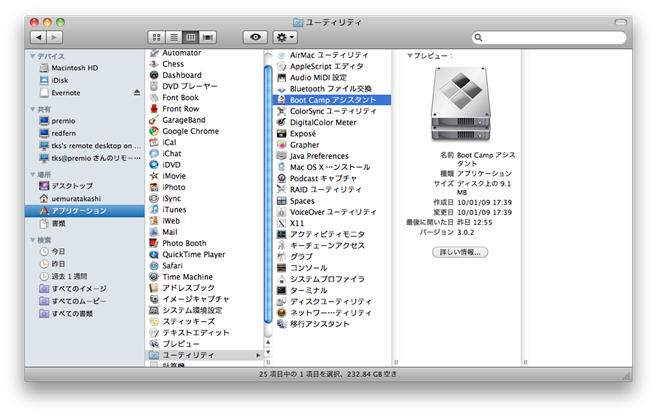657x416 pixels.
Task: Select the ディスクユーティリティ icon
Action: coord(282,302)
